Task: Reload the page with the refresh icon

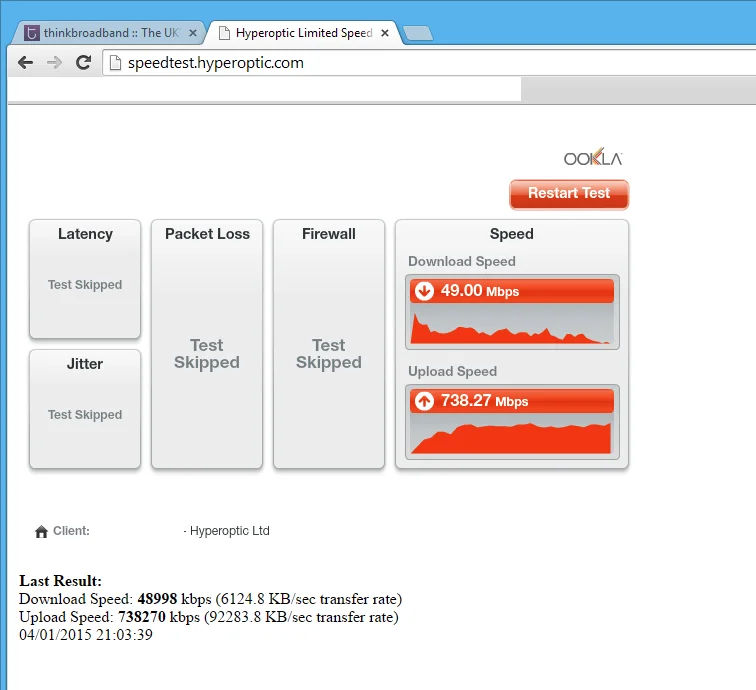Action: tap(83, 62)
